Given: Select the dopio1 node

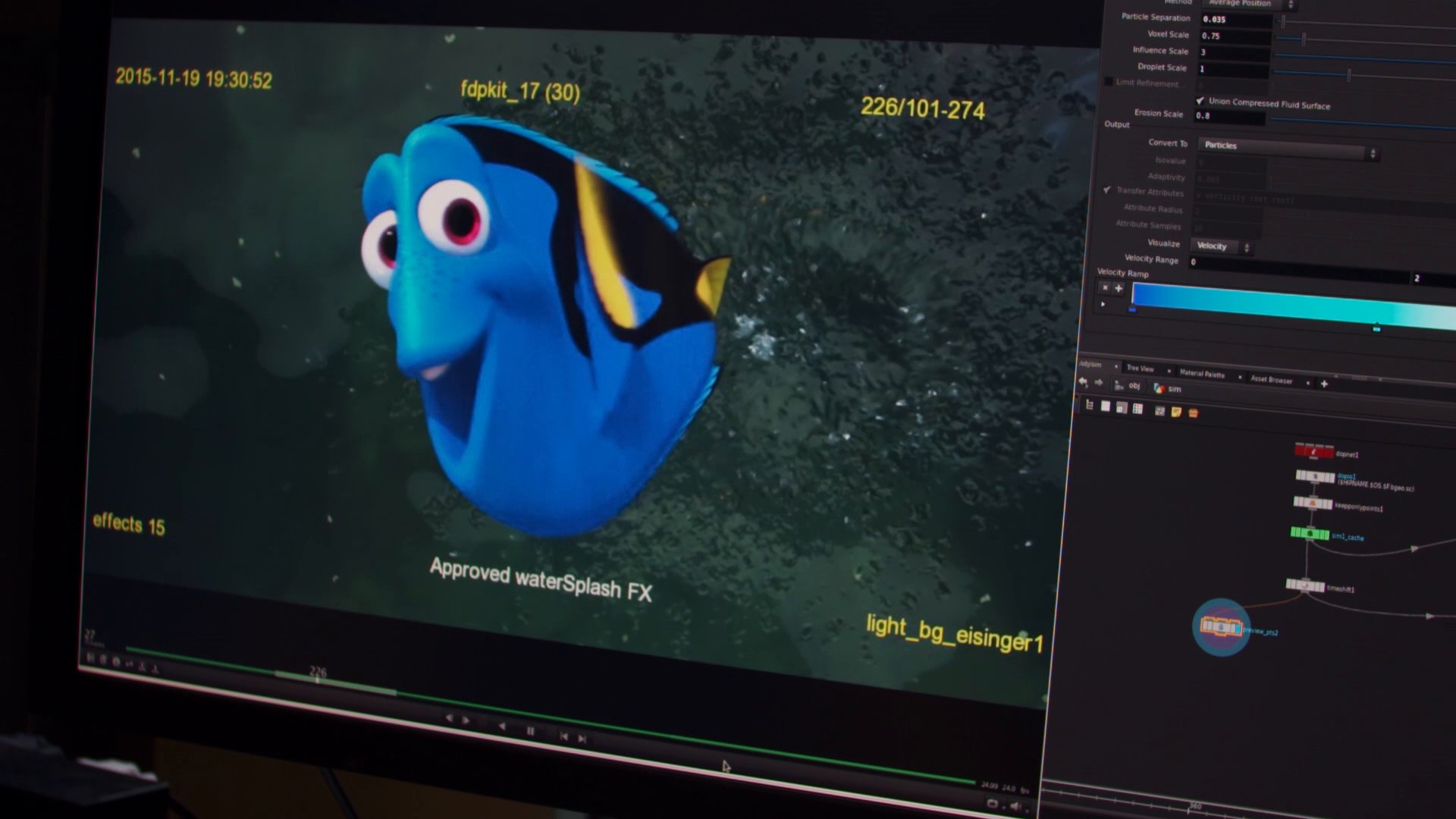Looking at the screenshot, I should [1315, 477].
